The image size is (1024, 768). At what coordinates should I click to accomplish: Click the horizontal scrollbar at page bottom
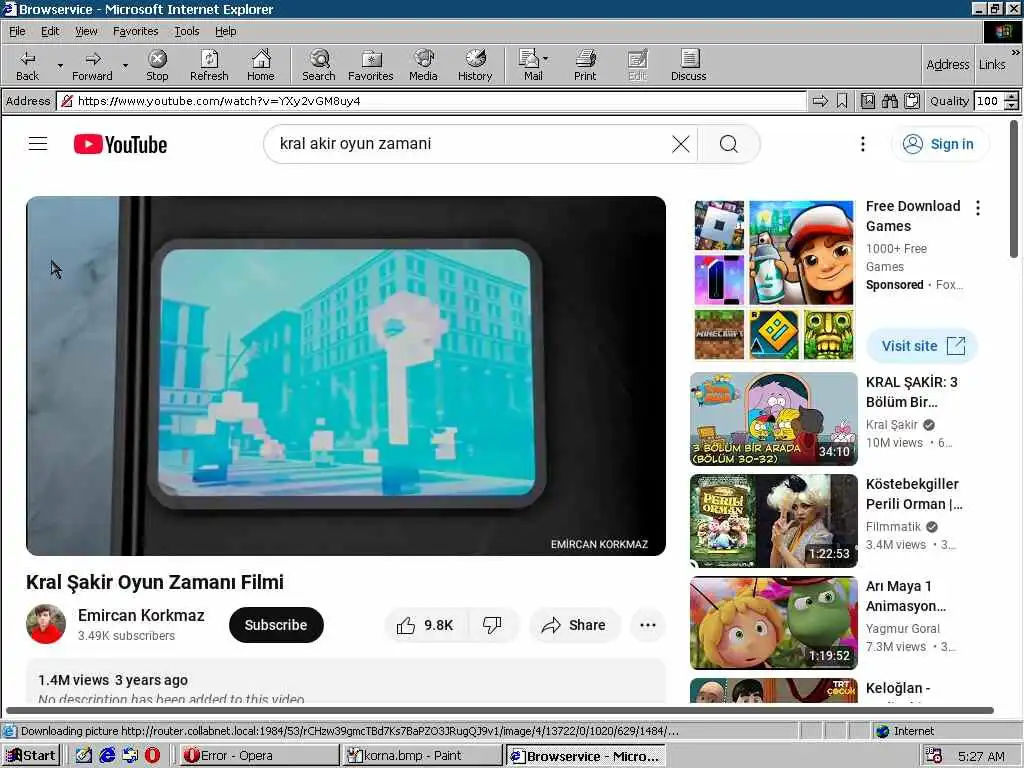click(x=500, y=710)
